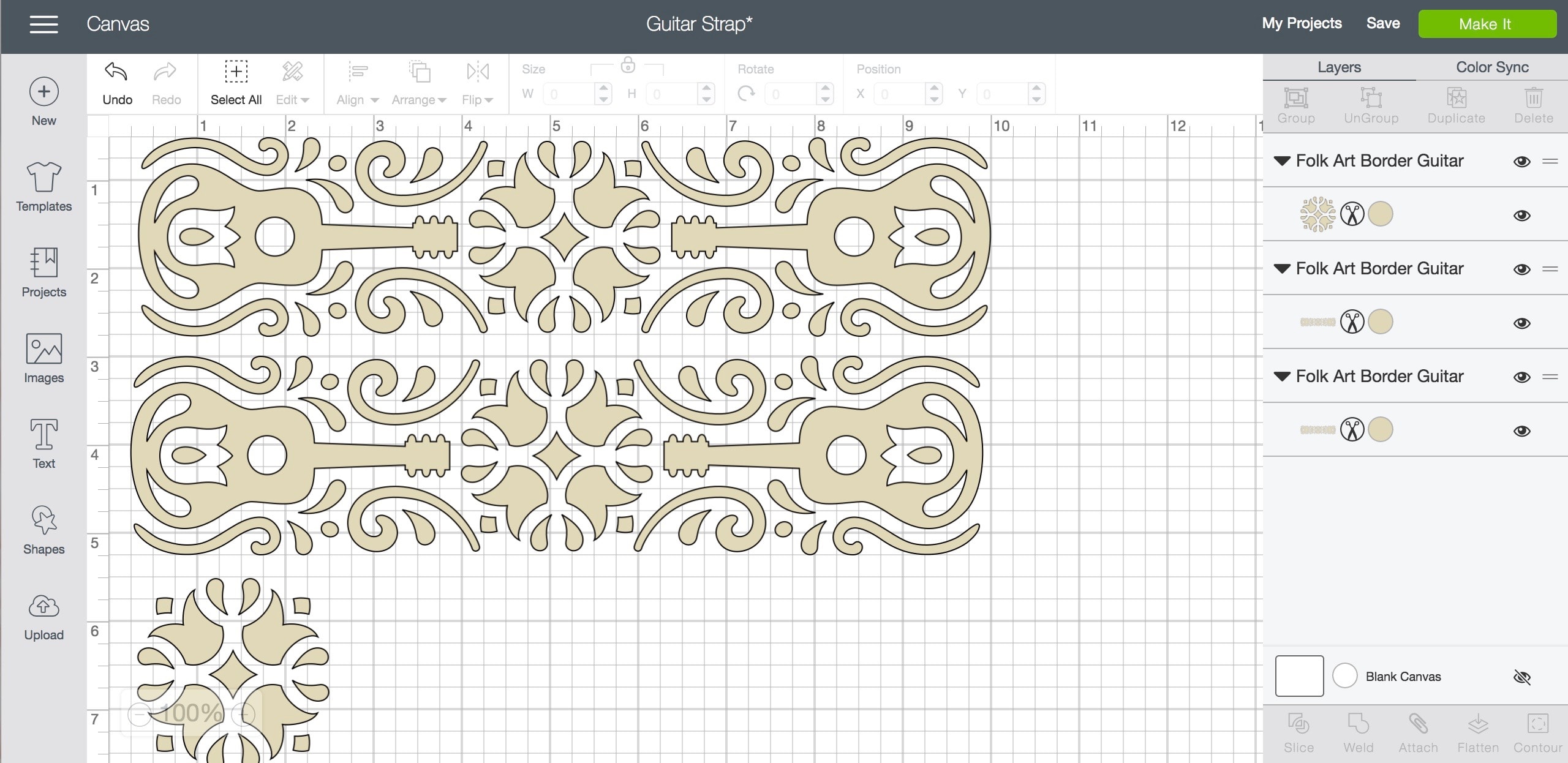Open the Align dropdown
1568x763 pixels.
358,84
